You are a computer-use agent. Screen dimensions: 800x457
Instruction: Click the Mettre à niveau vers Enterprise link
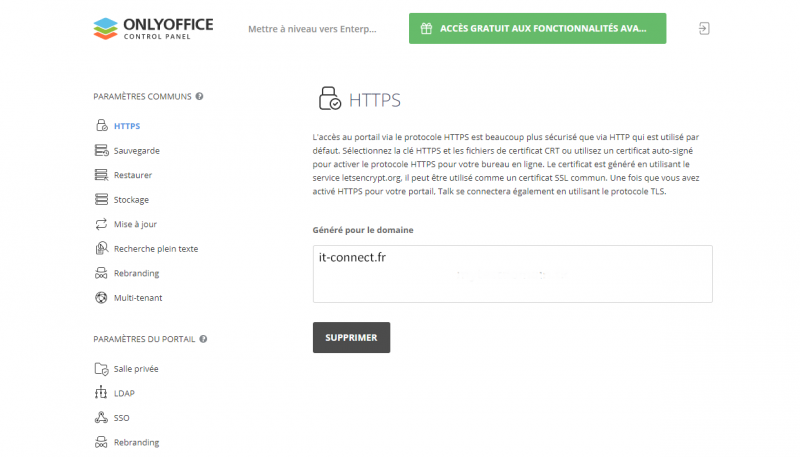(313, 29)
